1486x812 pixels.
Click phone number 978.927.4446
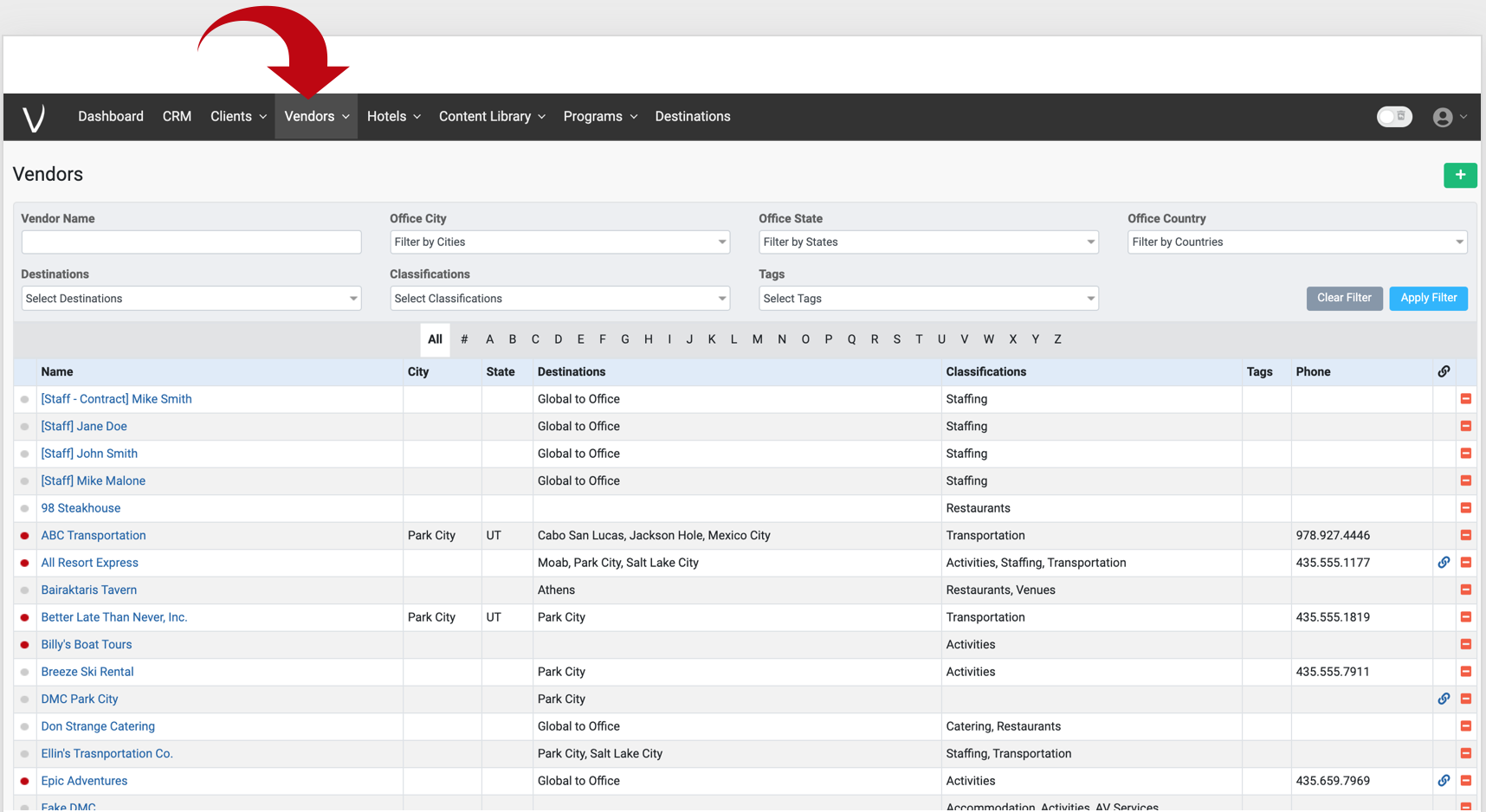pyautogui.click(x=1333, y=536)
